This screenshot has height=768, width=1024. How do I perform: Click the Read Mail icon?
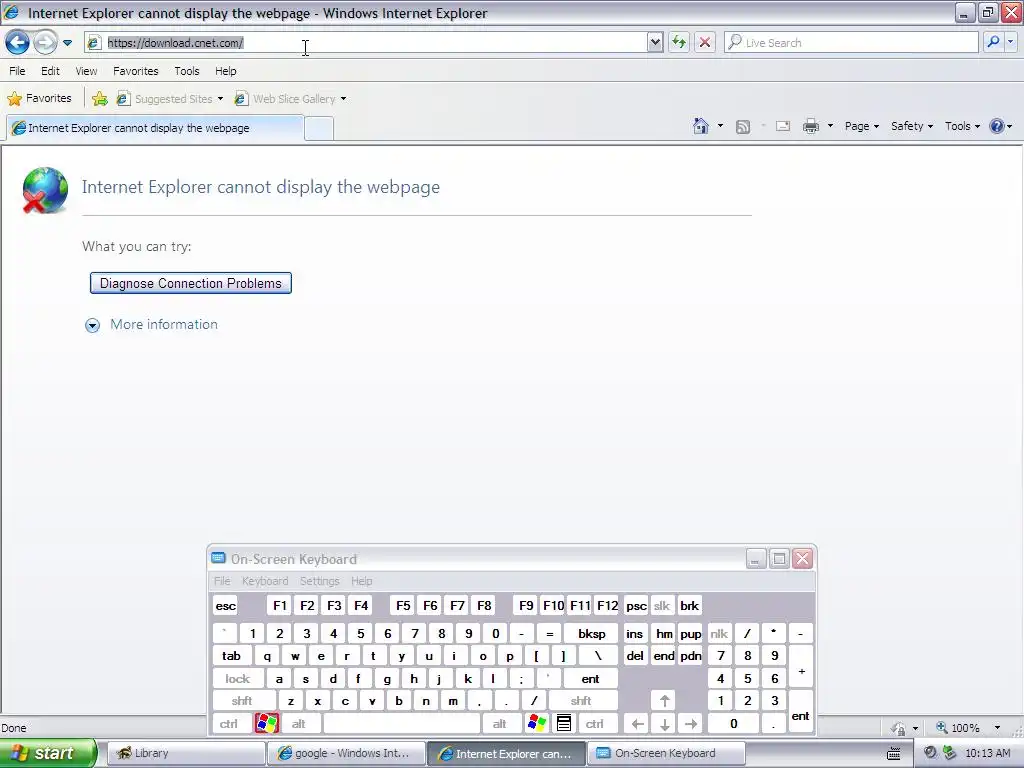[x=783, y=126]
